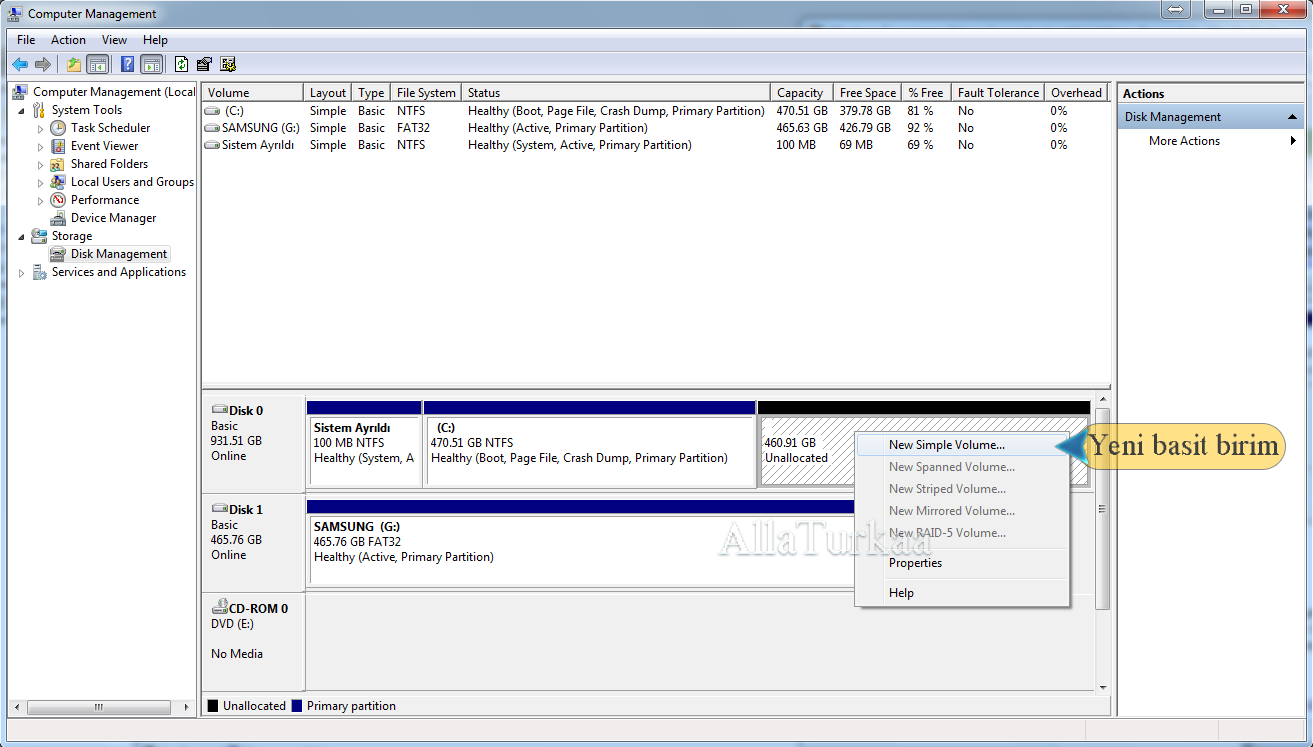Collapse the Storage tree node
This screenshot has height=747, width=1313.
[x=22, y=236]
